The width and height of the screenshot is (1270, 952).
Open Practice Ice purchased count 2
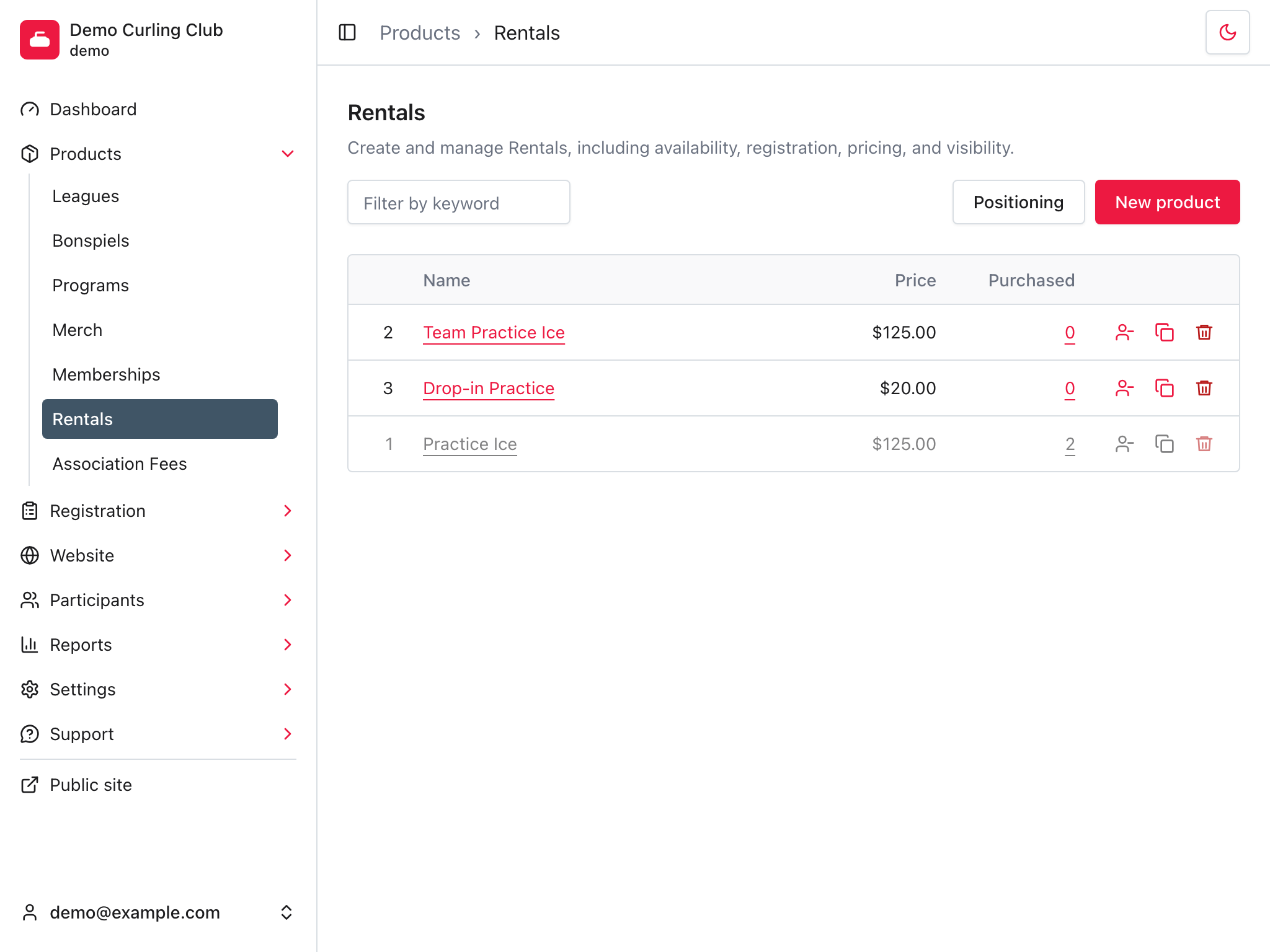tap(1070, 444)
